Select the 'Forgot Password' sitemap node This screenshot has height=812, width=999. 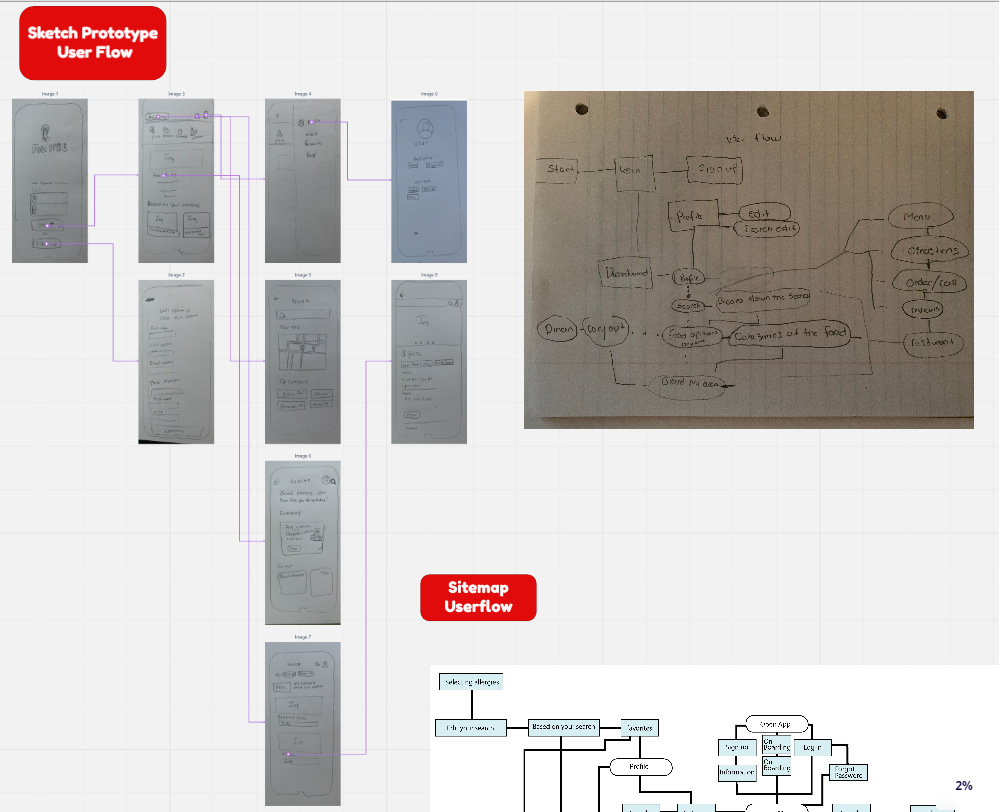(849, 772)
